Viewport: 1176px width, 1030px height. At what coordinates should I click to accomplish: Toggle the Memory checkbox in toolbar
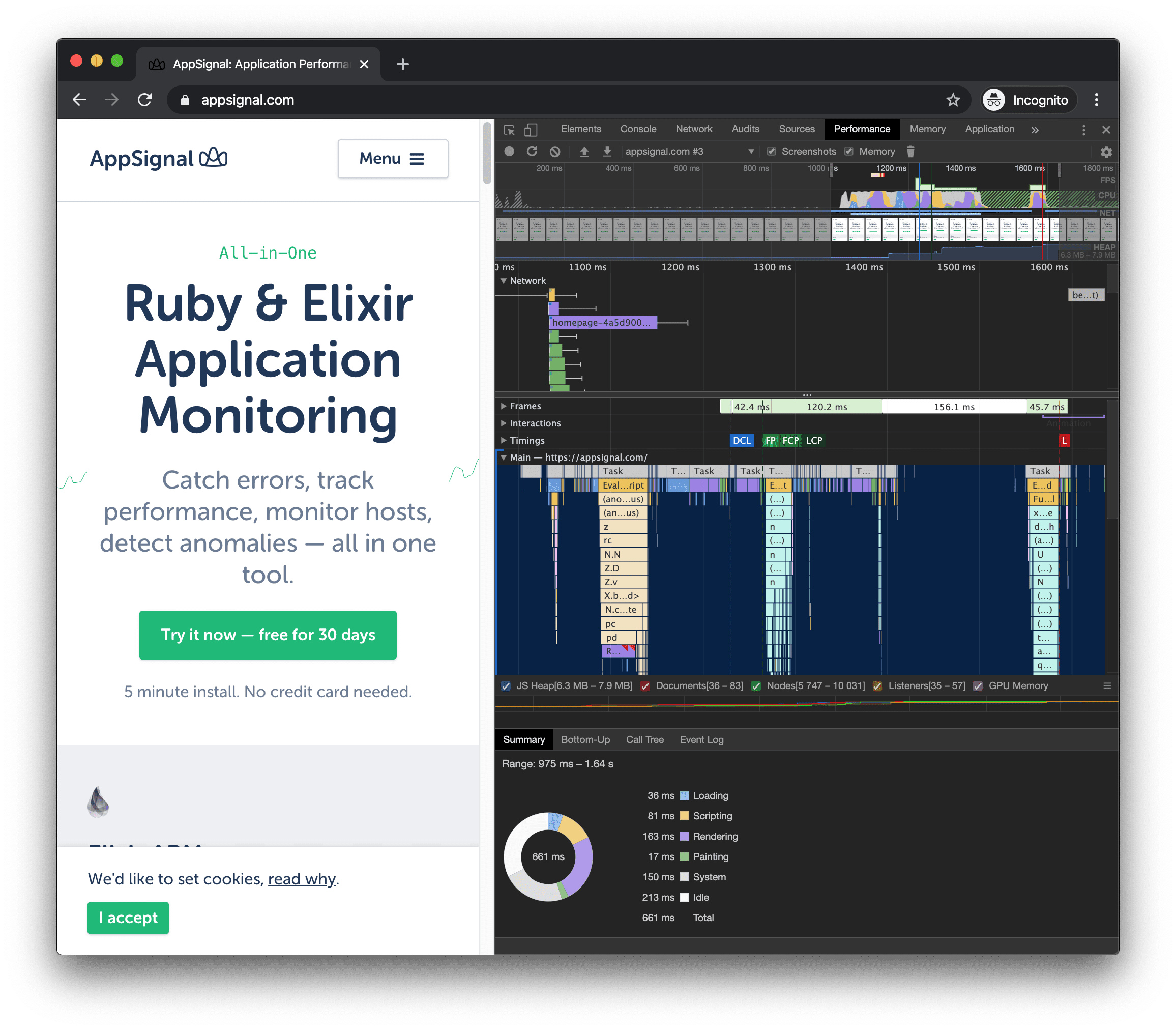(x=848, y=151)
